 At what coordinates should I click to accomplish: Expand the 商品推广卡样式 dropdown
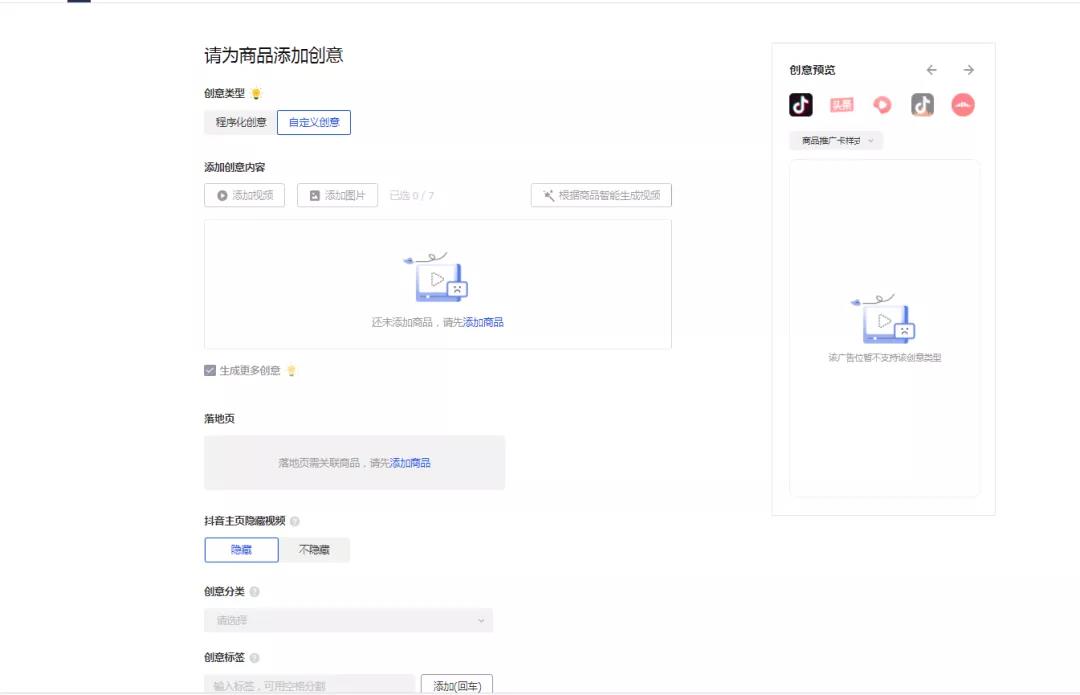tap(836, 141)
